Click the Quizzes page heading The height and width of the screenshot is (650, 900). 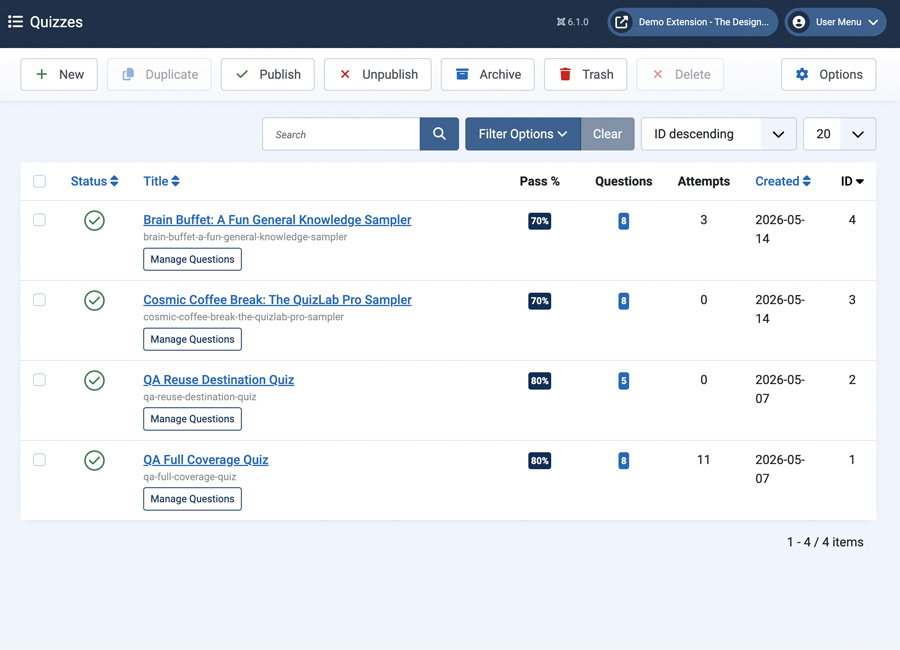click(x=56, y=22)
